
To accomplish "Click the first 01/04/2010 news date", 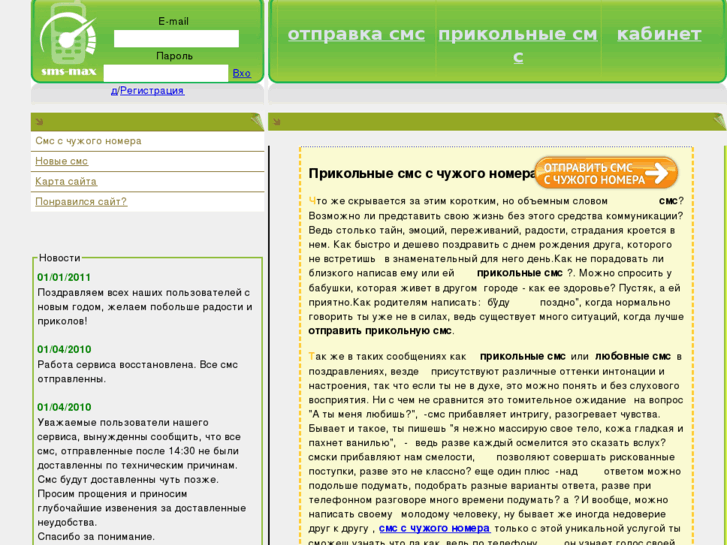I will [64, 349].
